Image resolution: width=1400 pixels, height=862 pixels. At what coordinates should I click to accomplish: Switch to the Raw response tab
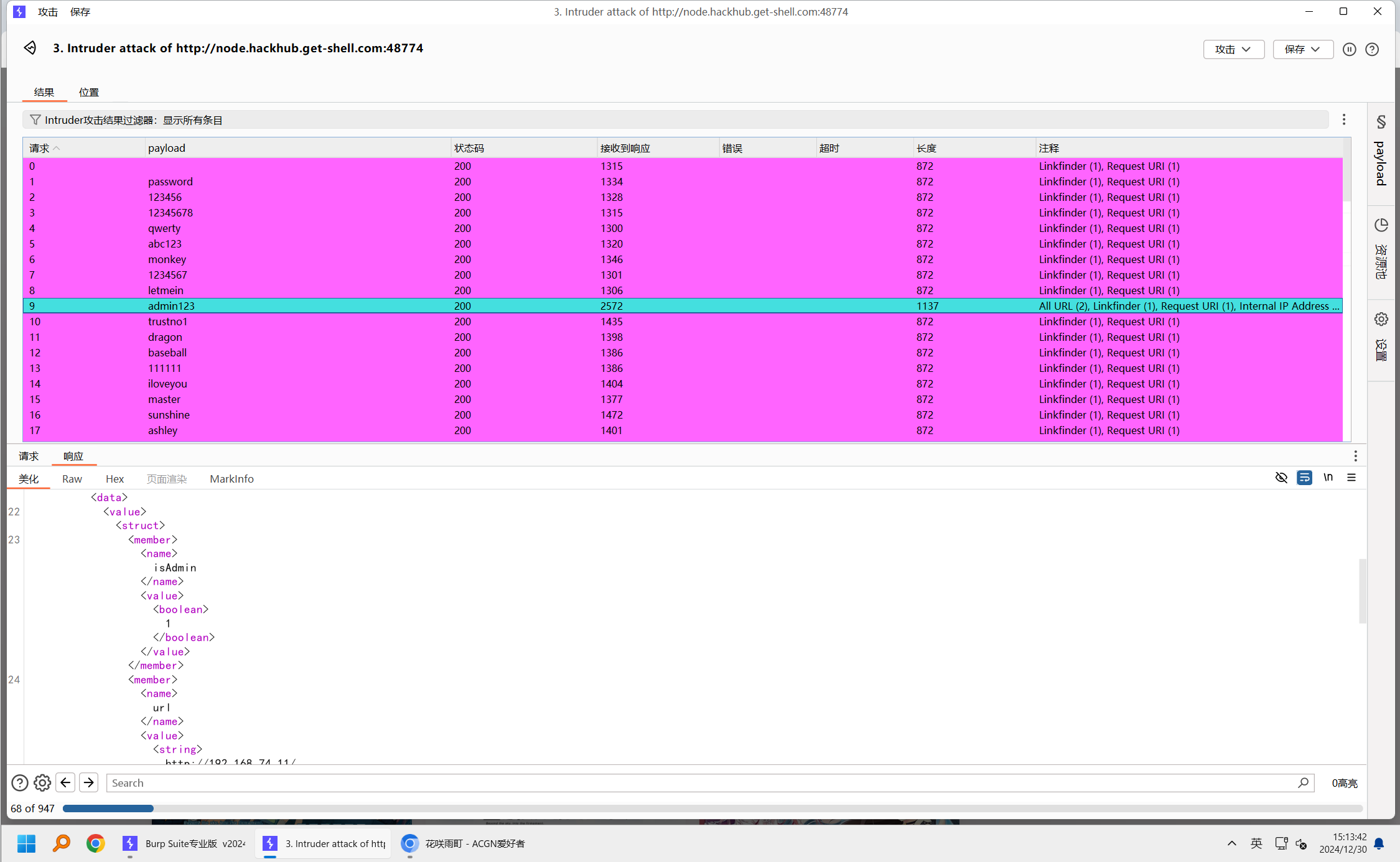pos(72,479)
